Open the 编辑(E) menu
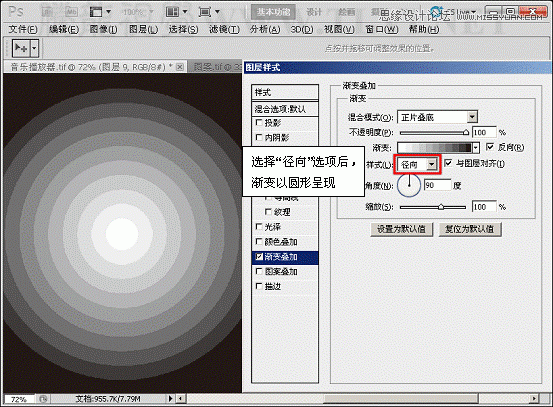 [x=64, y=29]
